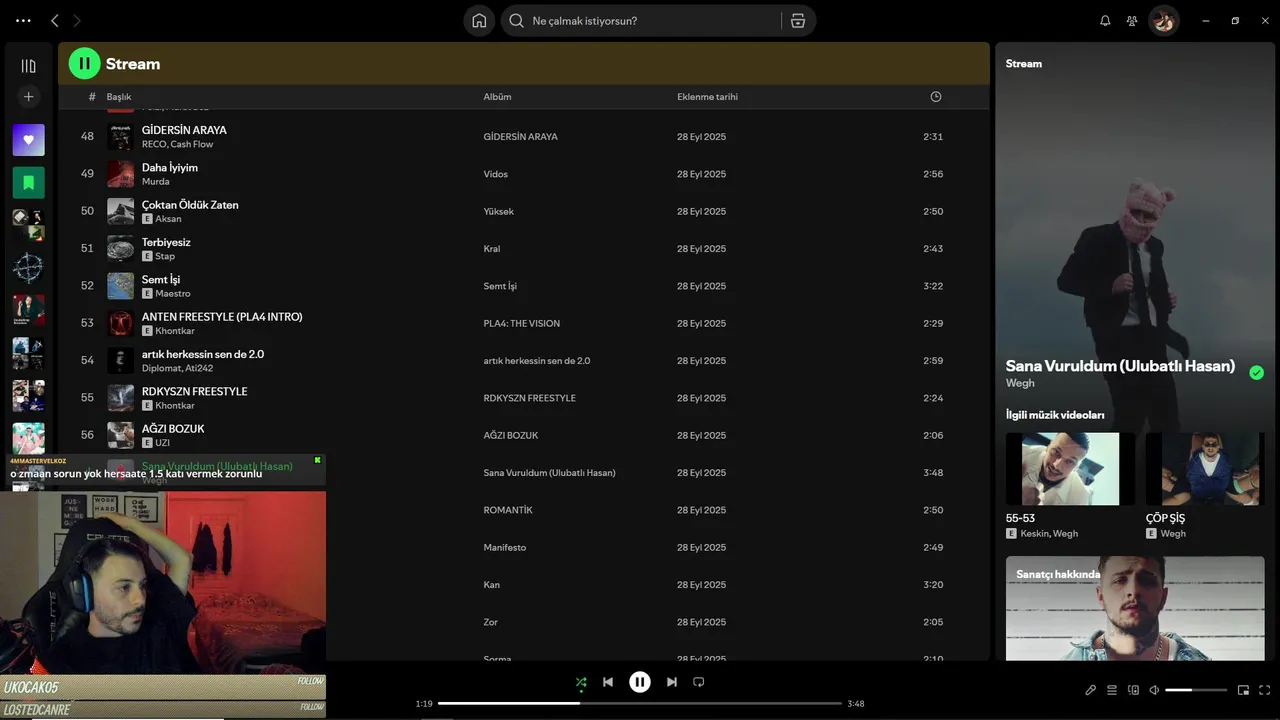The height and width of the screenshot is (720, 1280).
Task: Toggle repeat mode
Action: coord(699,682)
